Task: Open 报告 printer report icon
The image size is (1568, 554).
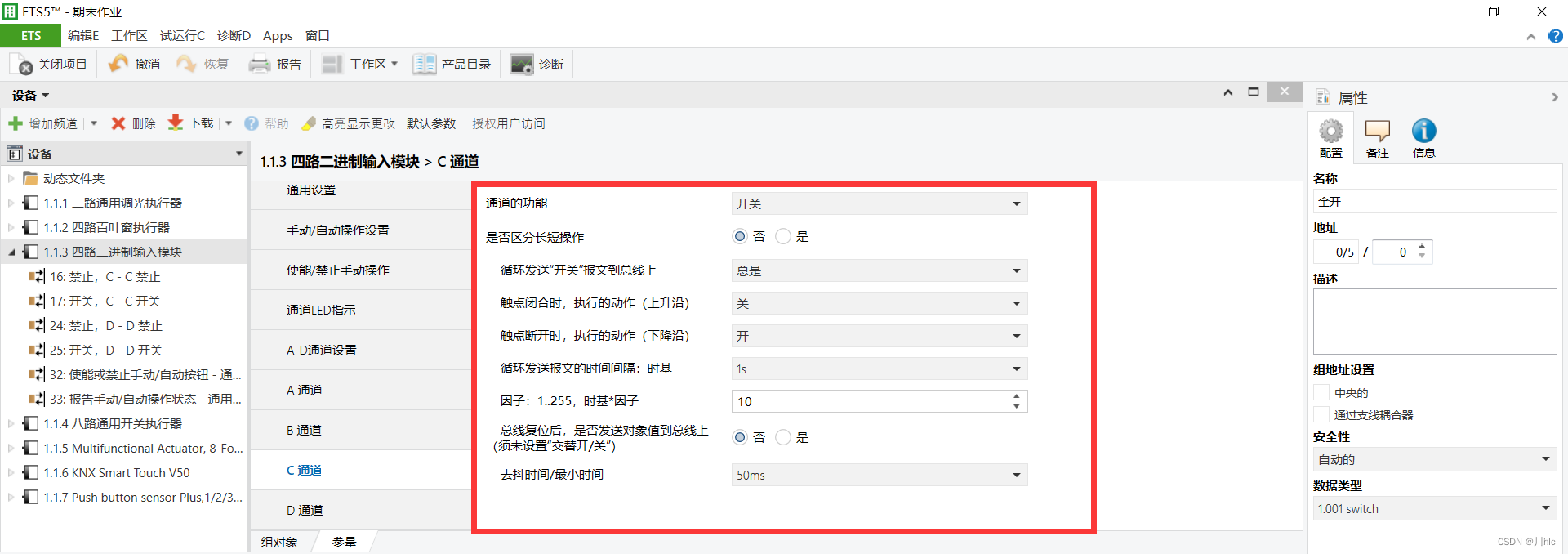Action: point(260,64)
